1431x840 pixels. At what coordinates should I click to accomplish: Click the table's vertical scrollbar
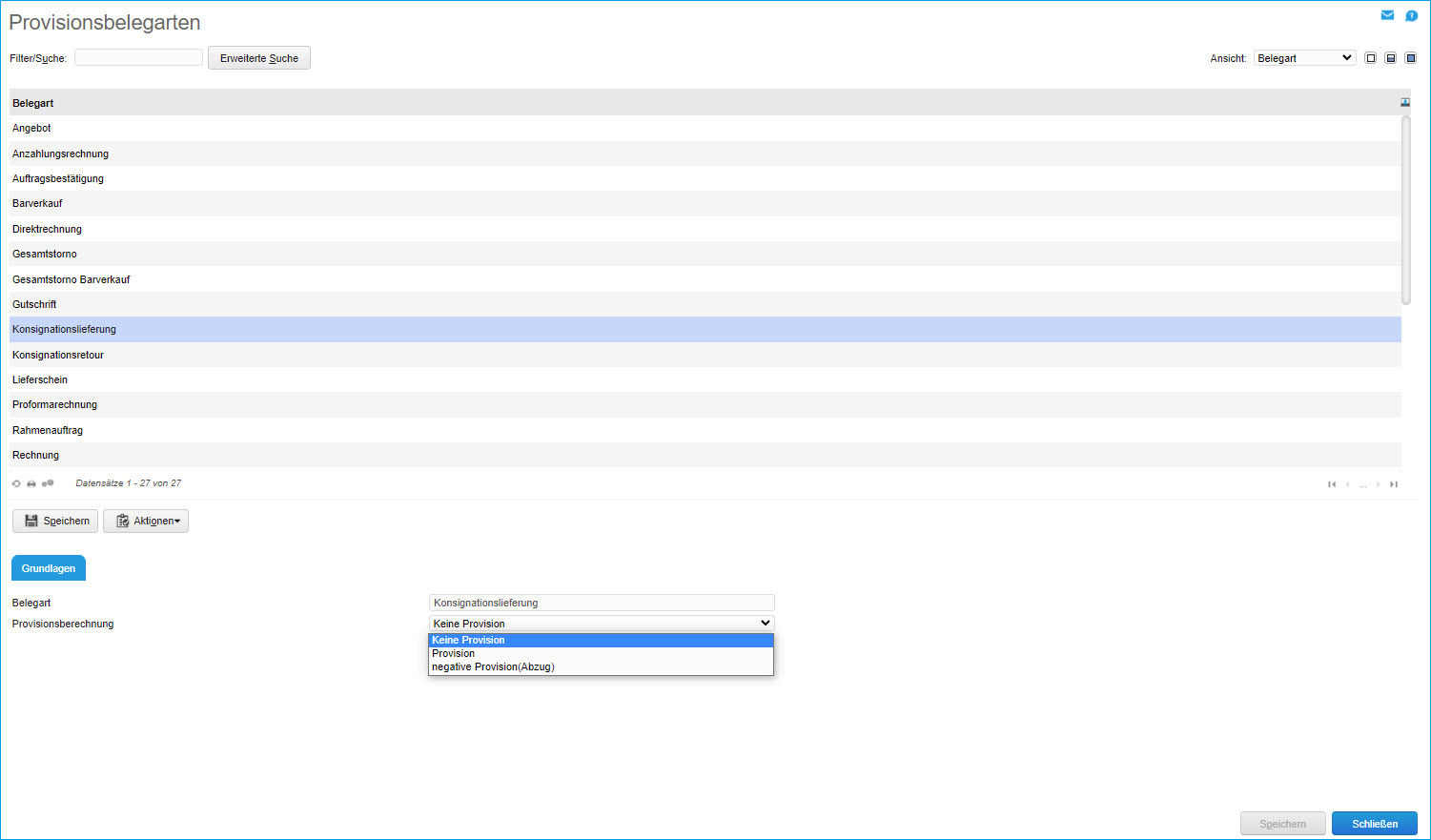(1406, 210)
